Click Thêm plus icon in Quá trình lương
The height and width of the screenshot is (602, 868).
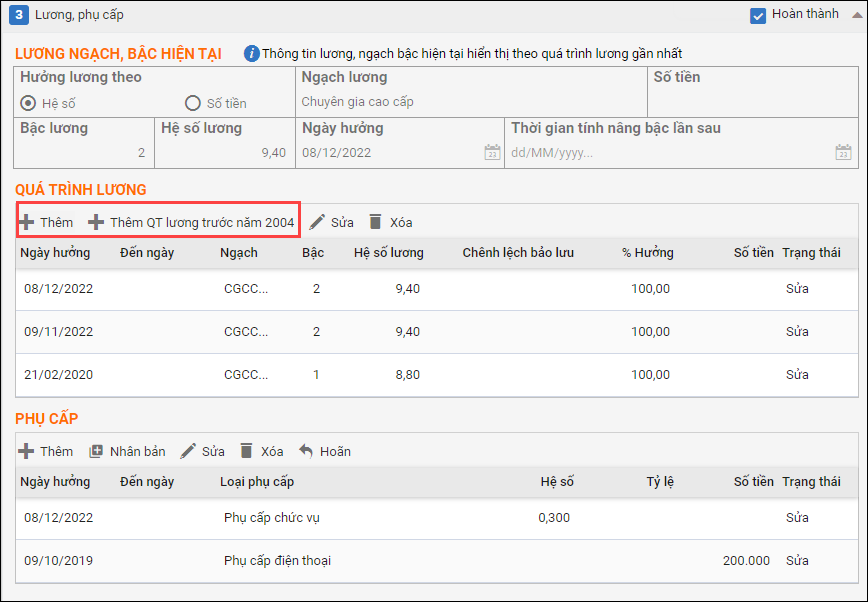26,222
